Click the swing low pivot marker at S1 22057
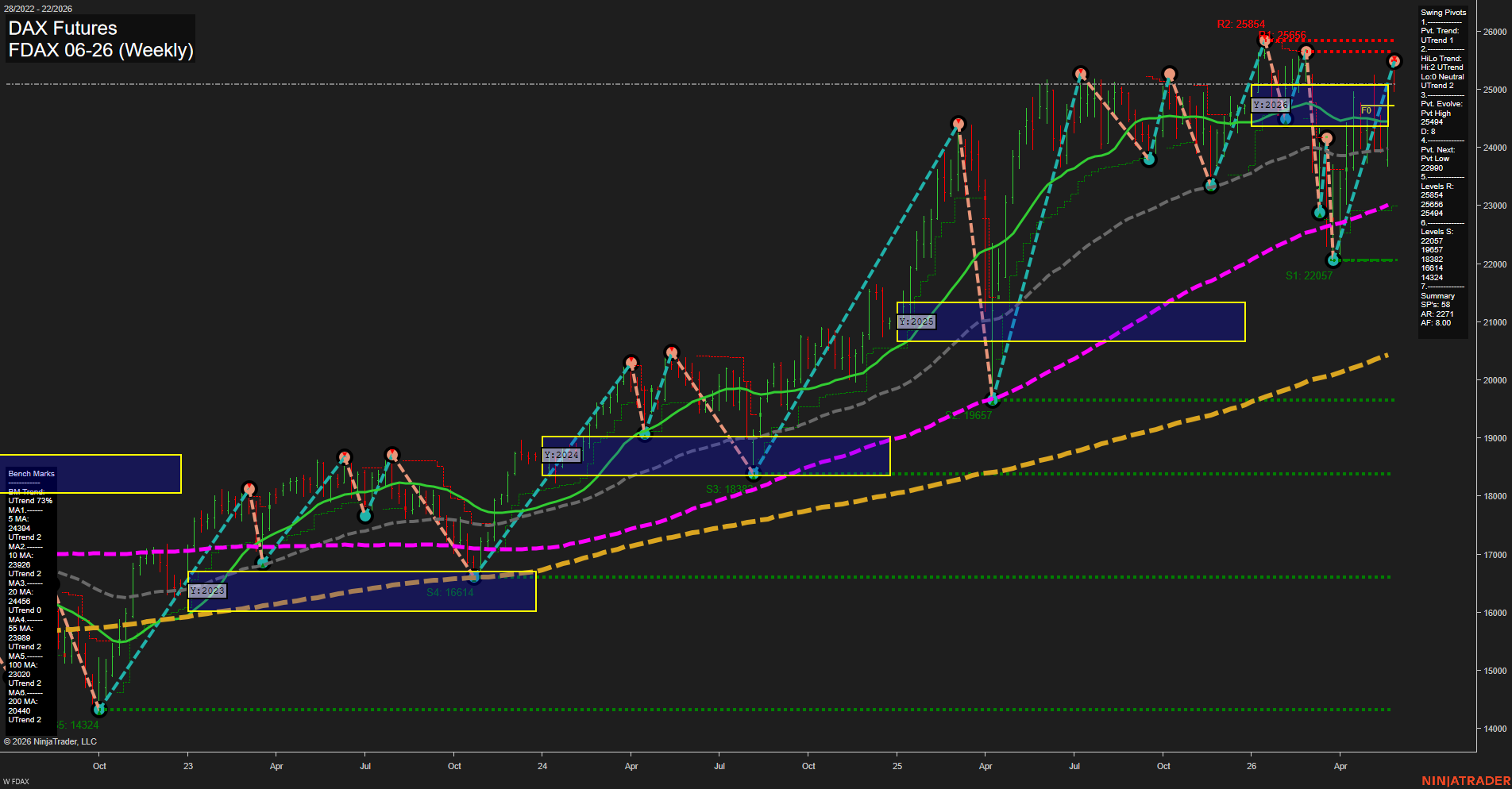The image size is (1512, 789). click(1333, 260)
